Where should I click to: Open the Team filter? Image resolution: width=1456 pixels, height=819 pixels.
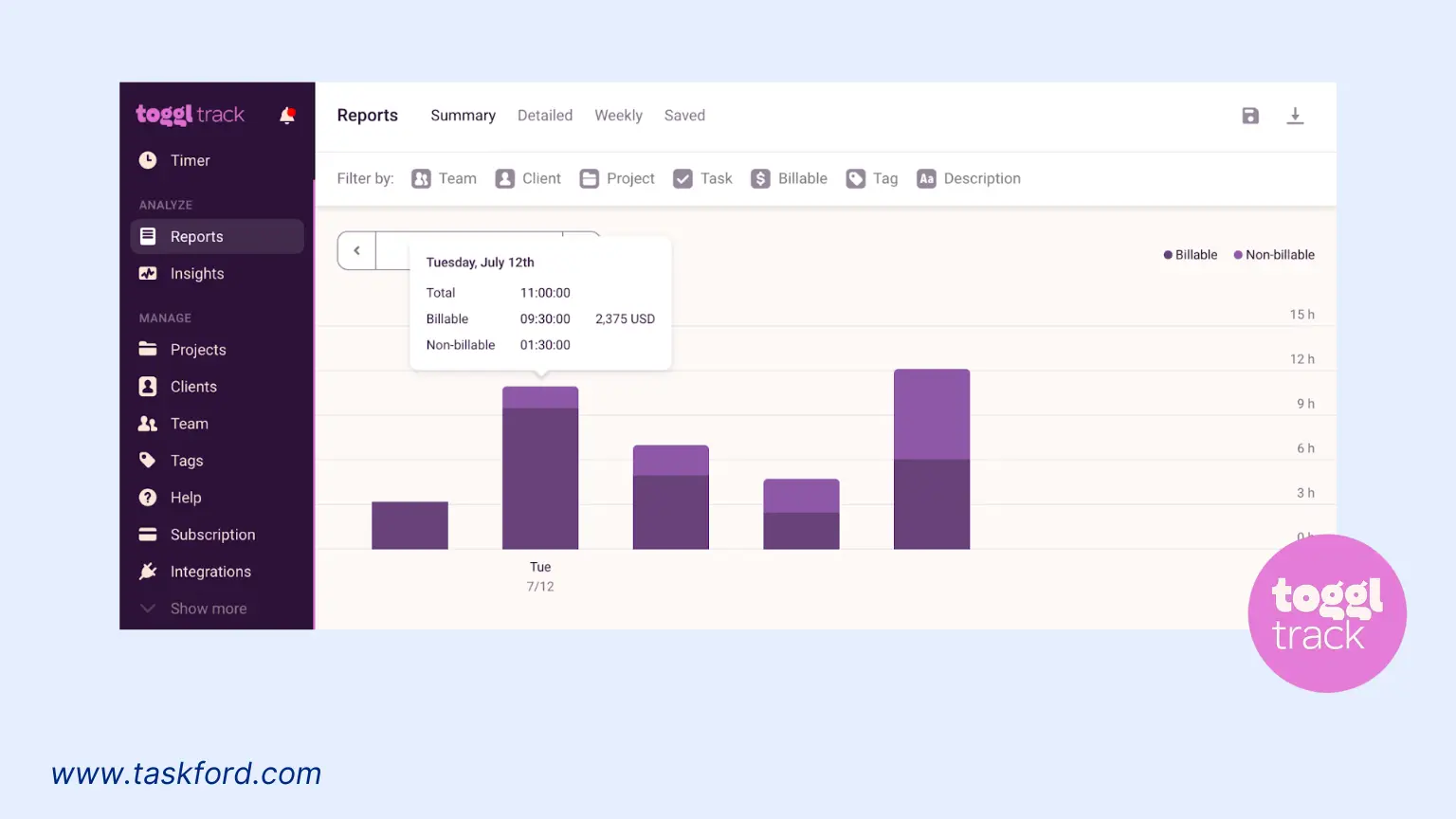click(x=444, y=178)
